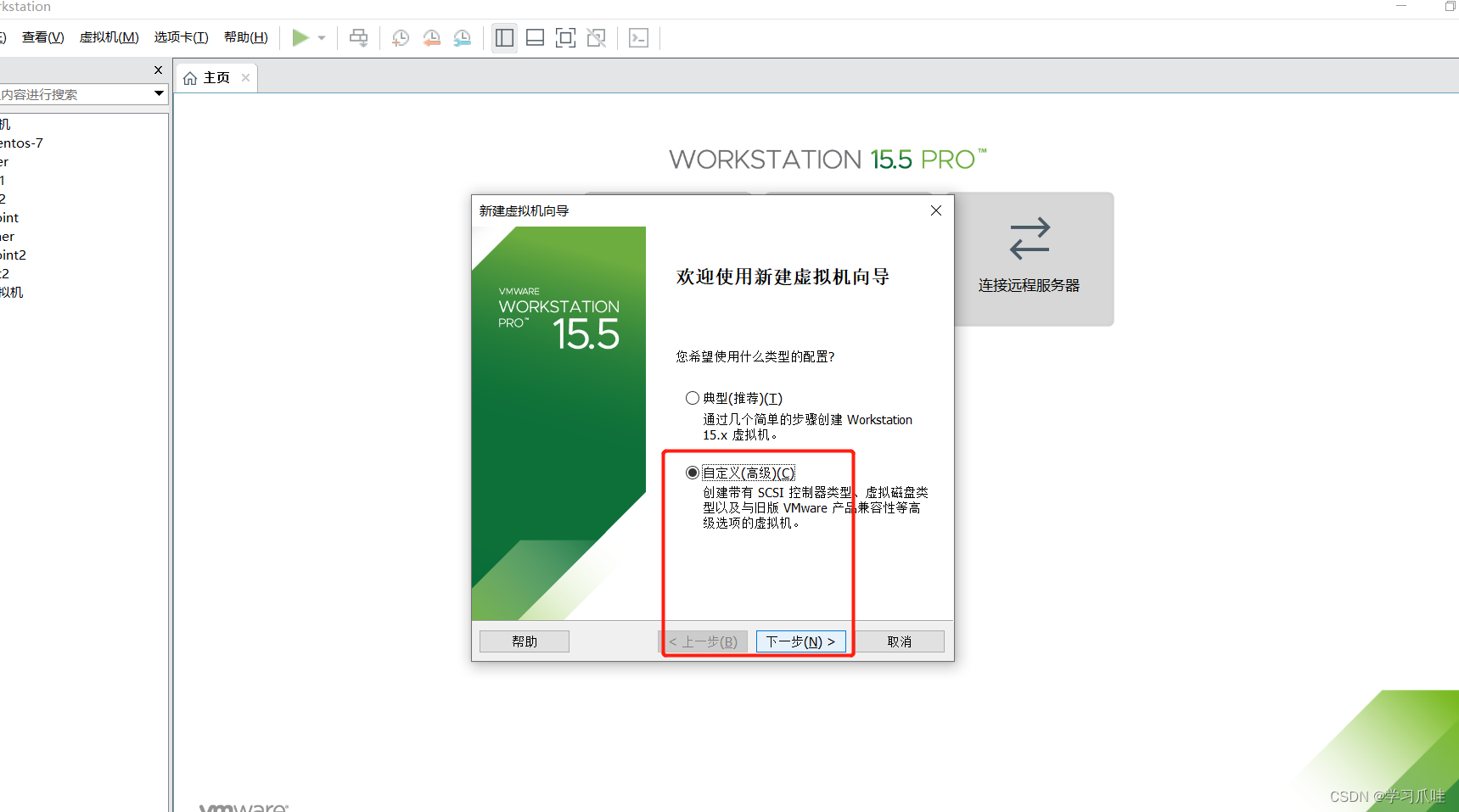Viewport: 1459px width, 812px height.
Task: Click the library search input field
Action: 75,94
